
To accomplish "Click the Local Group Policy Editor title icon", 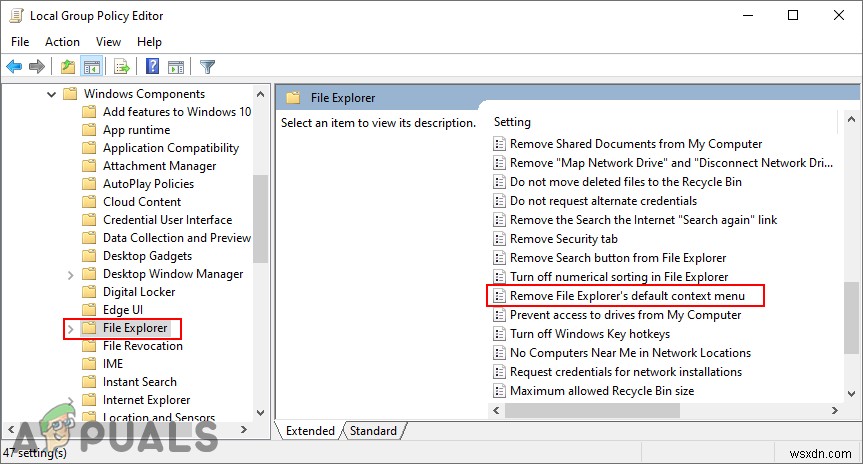I will 16,15.
